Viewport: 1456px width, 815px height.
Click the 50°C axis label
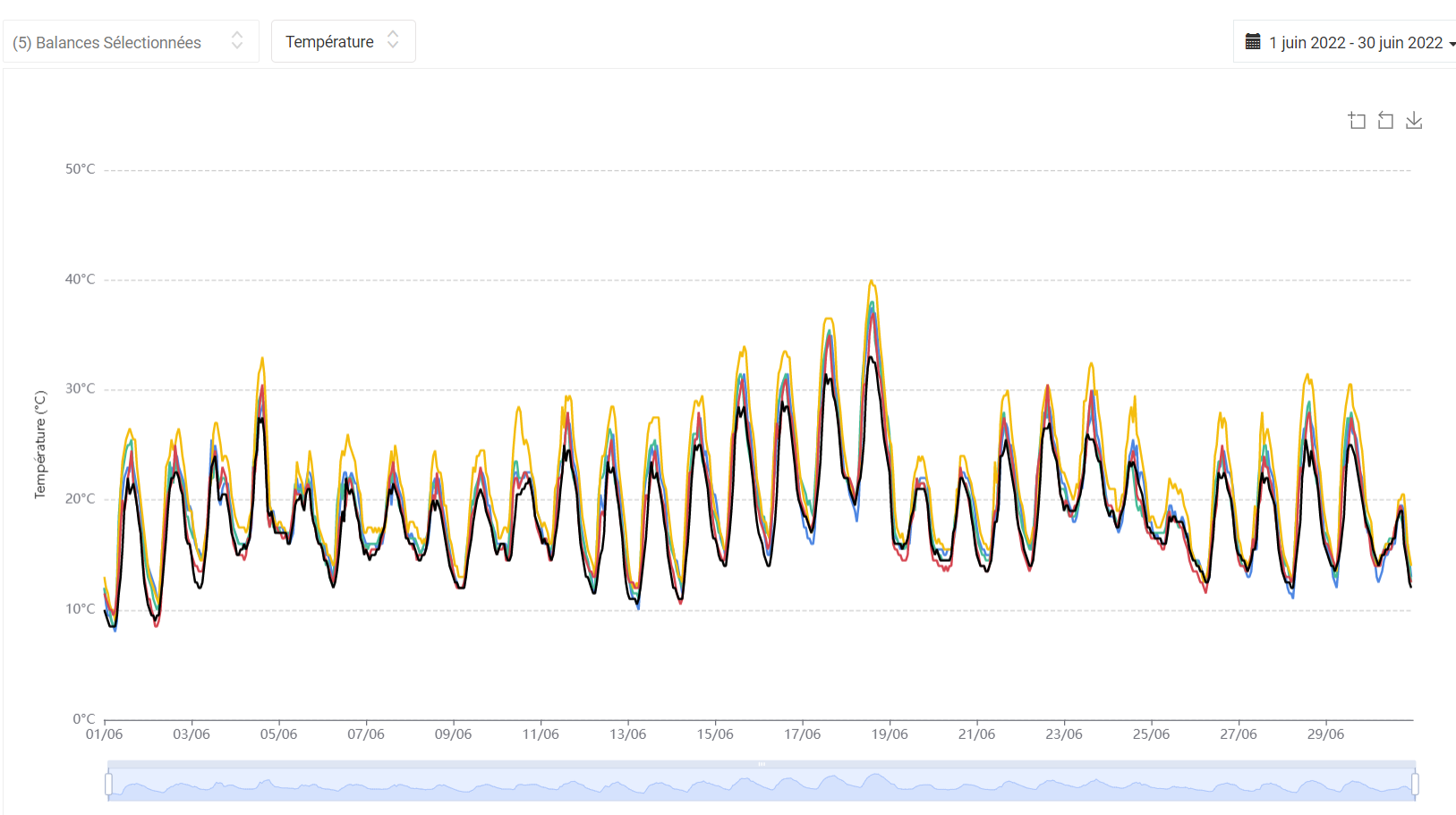pyautogui.click(x=80, y=169)
